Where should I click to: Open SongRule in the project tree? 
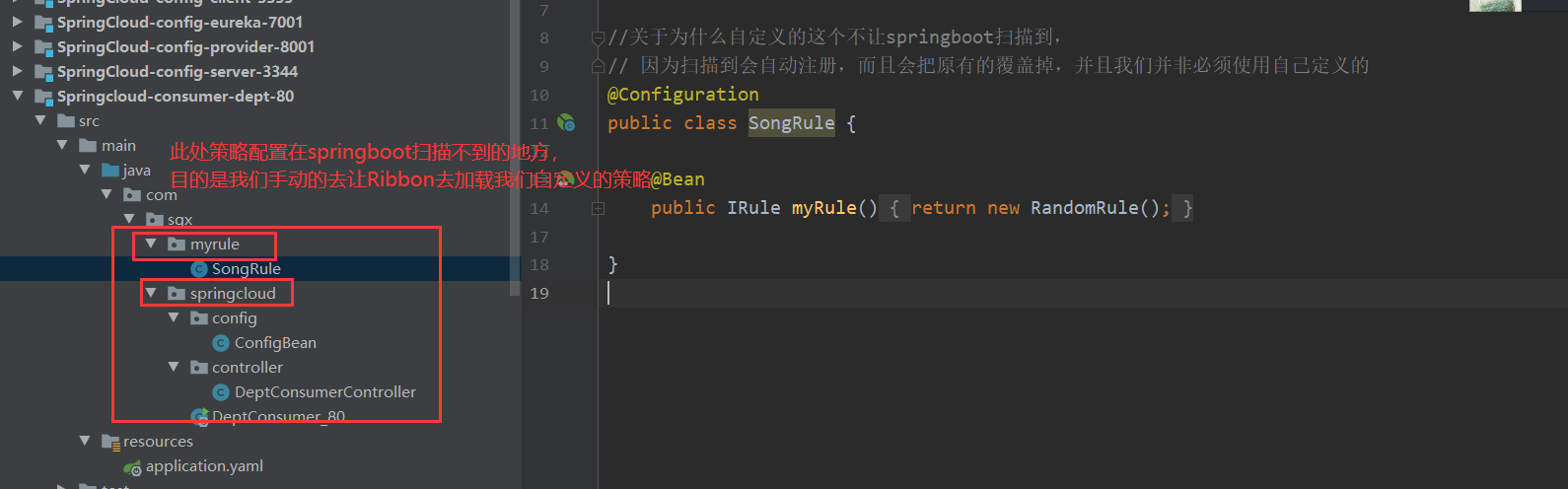coord(247,268)
